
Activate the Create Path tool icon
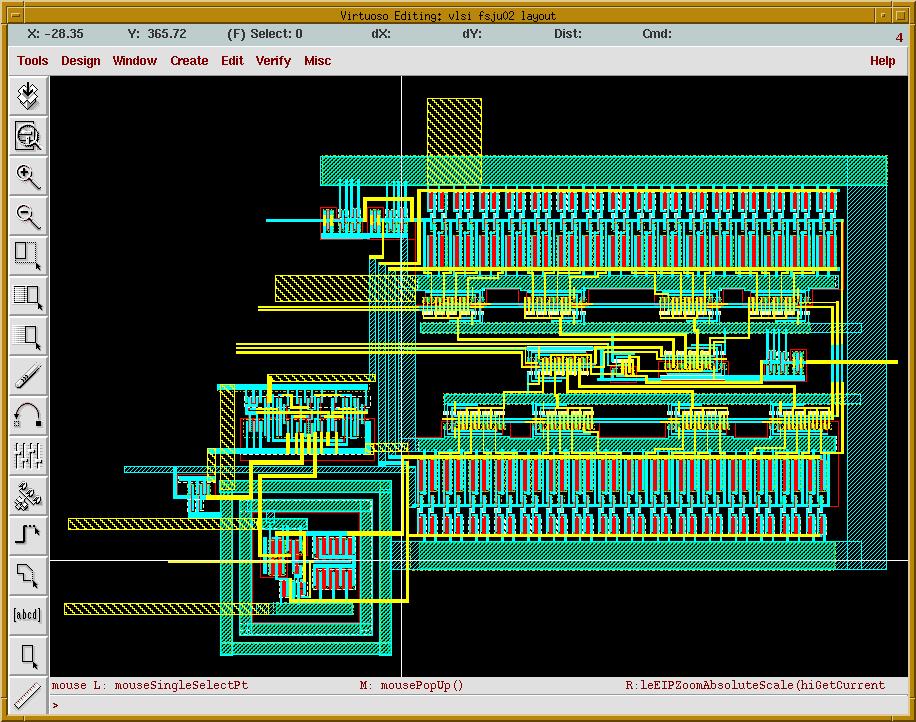click(28, 535)
